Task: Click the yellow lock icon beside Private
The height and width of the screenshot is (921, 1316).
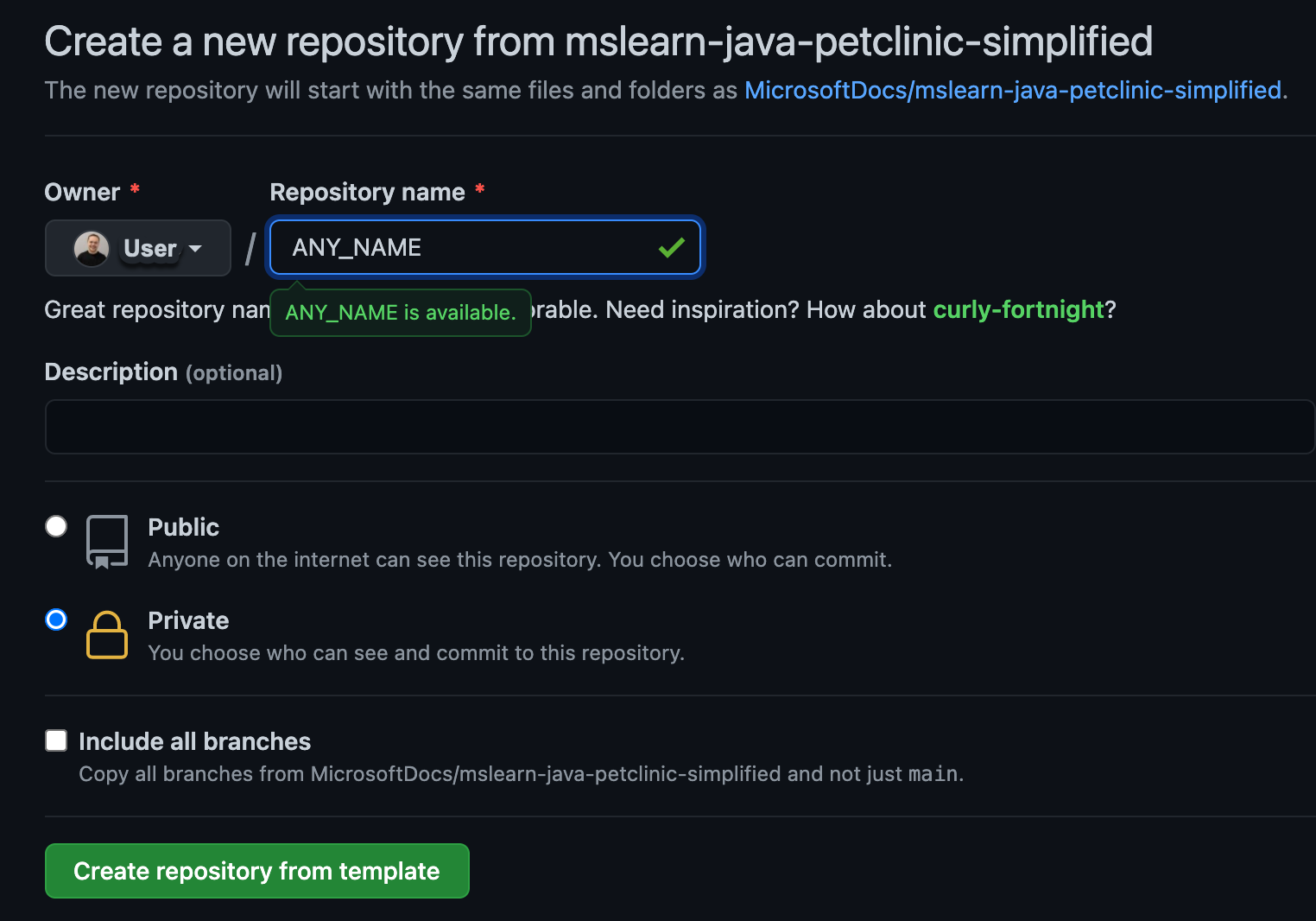Action: (107, 635)
